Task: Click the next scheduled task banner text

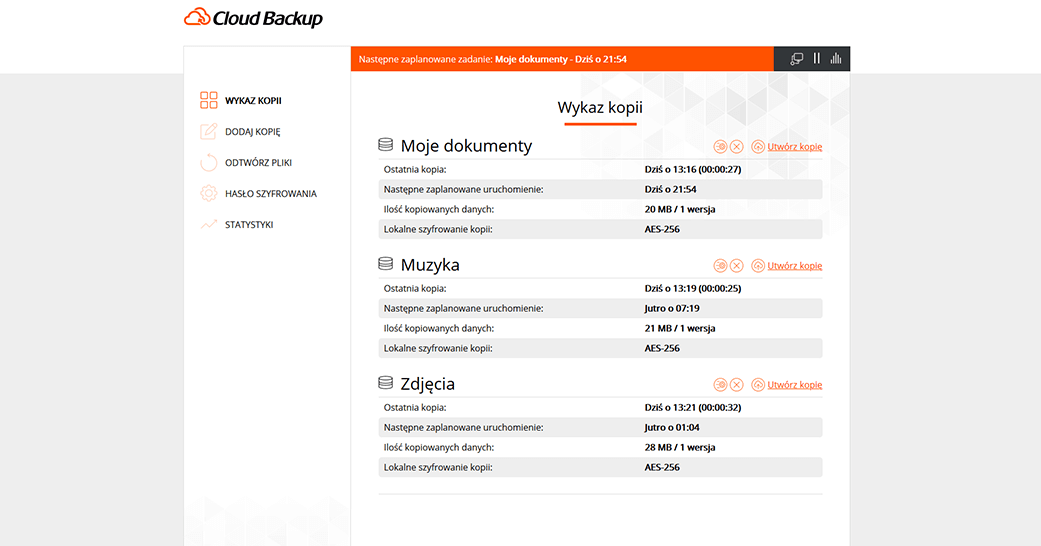Action: click(492, 60)
